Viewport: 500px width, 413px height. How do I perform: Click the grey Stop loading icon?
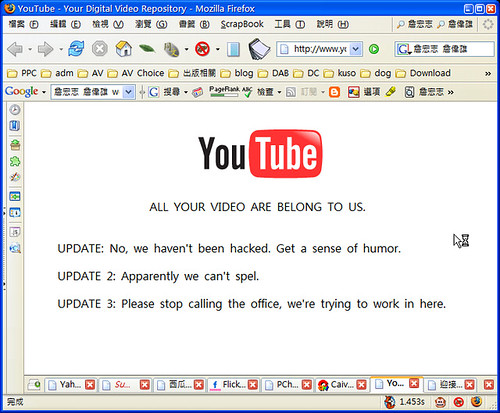[x=100, y=49]
